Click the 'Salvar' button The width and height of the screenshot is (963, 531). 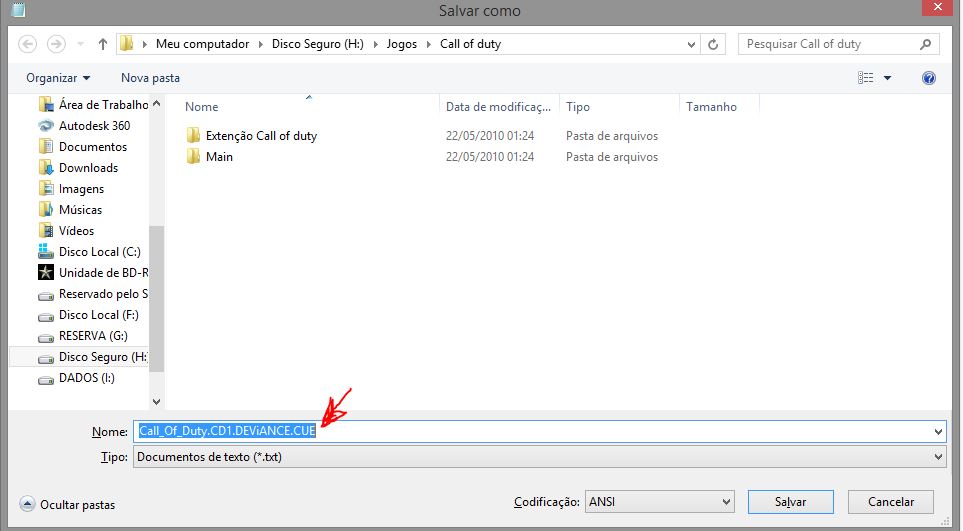(790, 502)
